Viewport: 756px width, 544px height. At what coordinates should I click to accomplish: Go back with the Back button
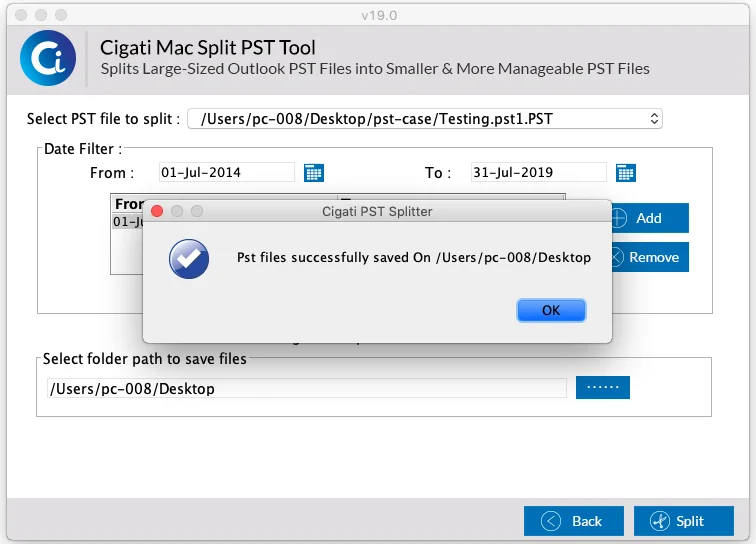coord(574,521)
